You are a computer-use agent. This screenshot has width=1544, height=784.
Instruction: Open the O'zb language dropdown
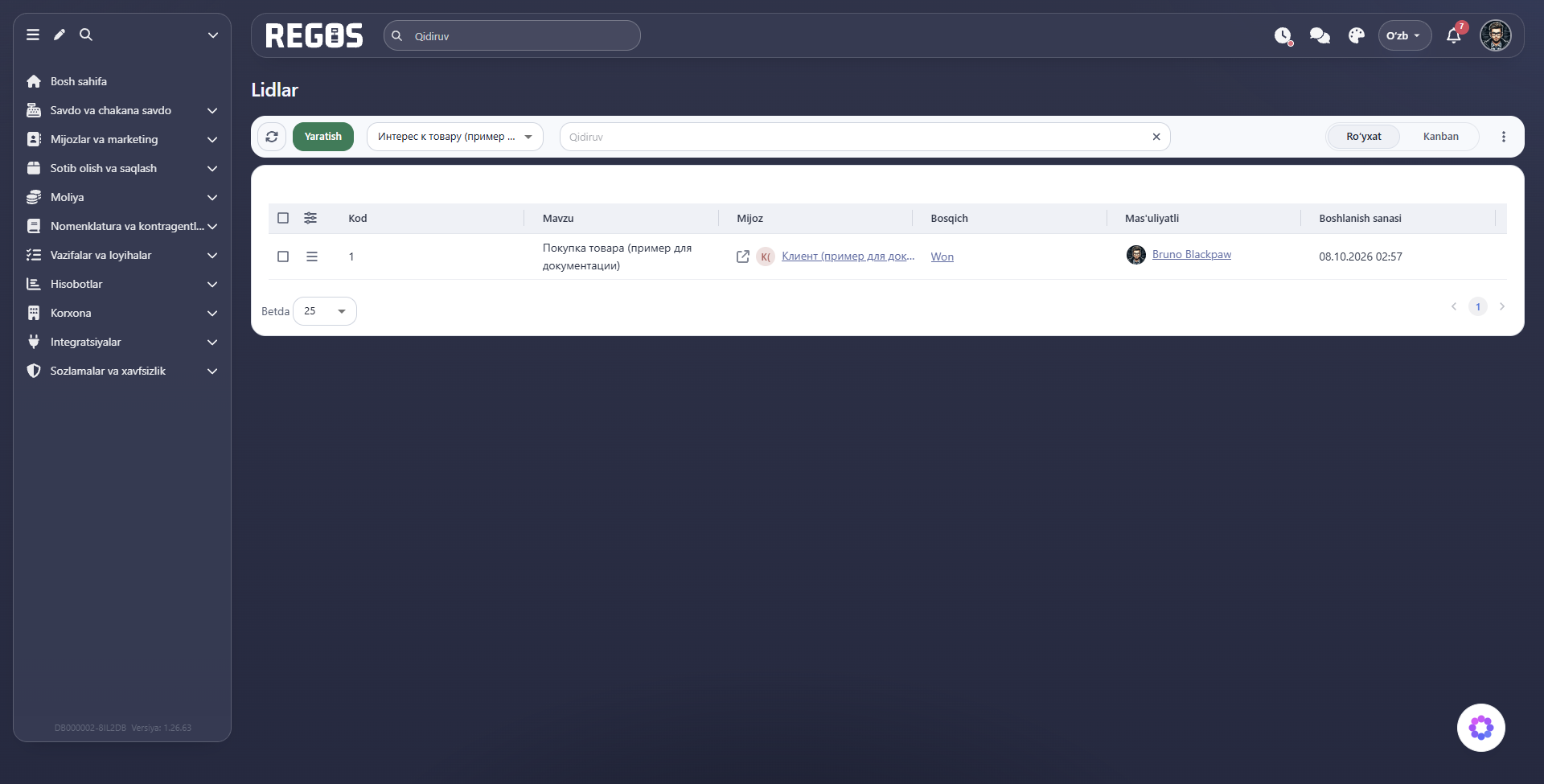click(1404, 35)
